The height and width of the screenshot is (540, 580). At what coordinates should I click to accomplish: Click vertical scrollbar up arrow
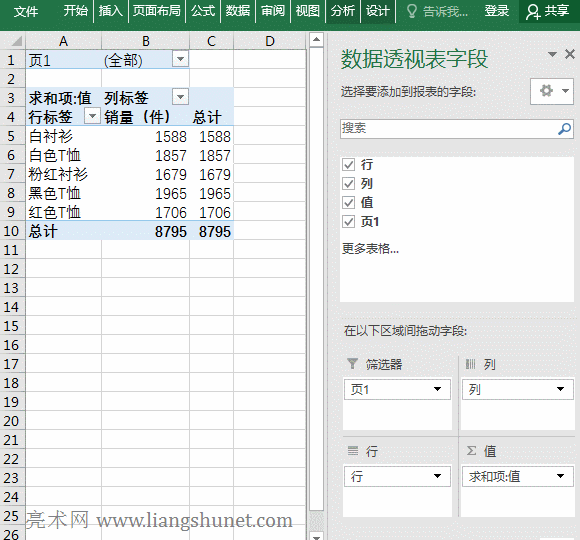pyautogui.click(x=316, y=40)
